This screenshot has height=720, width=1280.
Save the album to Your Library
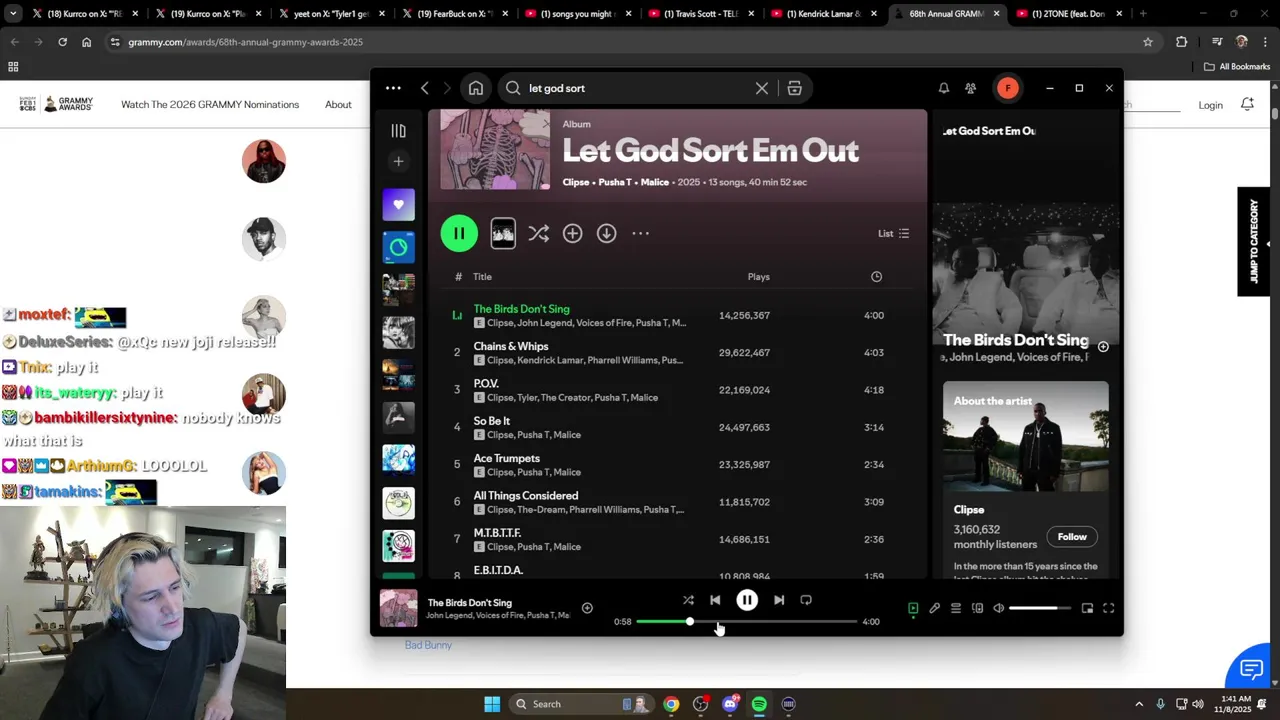click(x=572, y=233)
